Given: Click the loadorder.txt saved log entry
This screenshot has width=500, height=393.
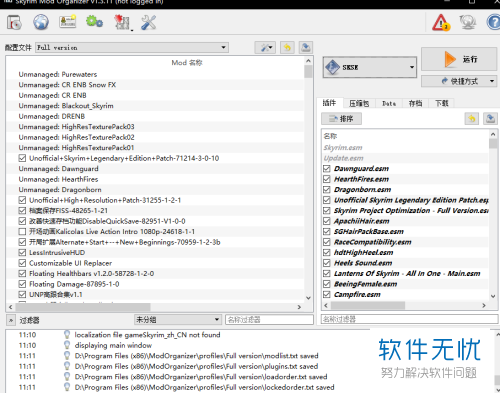Looking at the screenshot, I should pos(201,377).
